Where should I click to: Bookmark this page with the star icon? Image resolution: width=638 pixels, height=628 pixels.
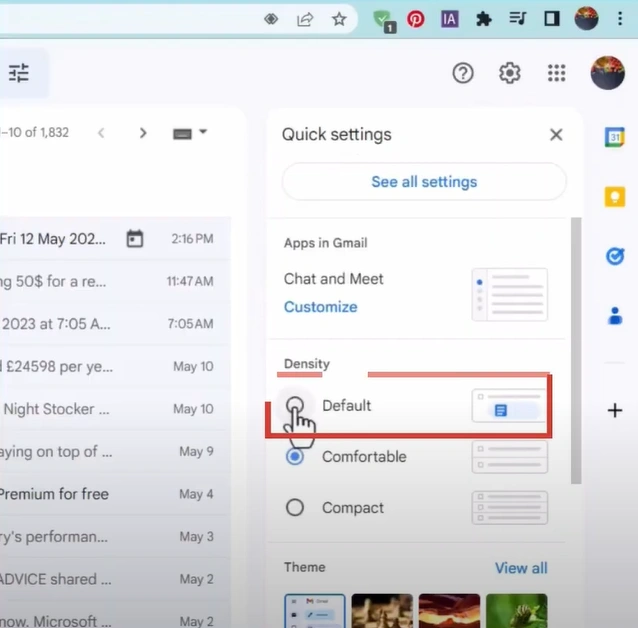click(339, 19)
